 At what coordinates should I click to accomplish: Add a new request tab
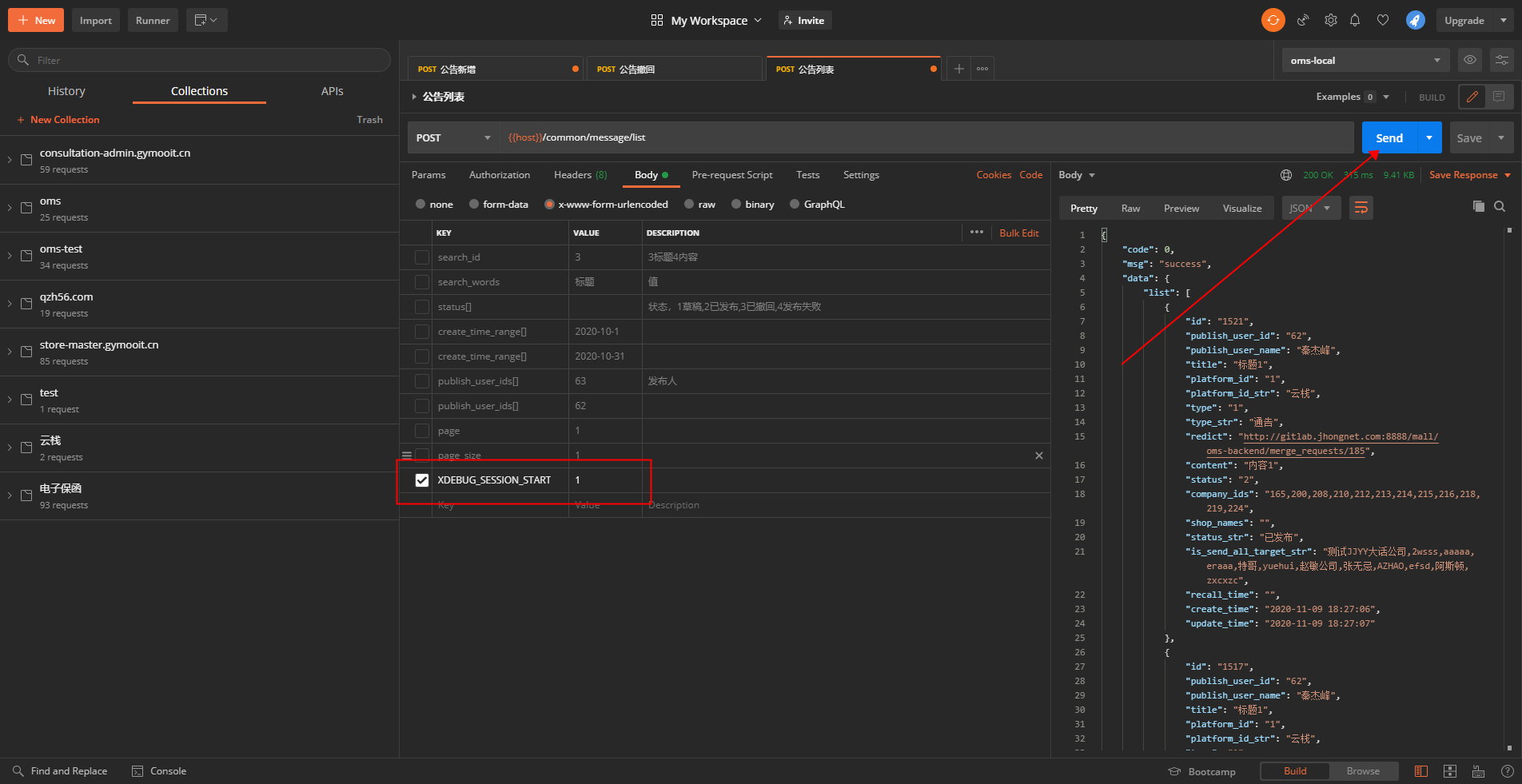click(x=958, y=69)
